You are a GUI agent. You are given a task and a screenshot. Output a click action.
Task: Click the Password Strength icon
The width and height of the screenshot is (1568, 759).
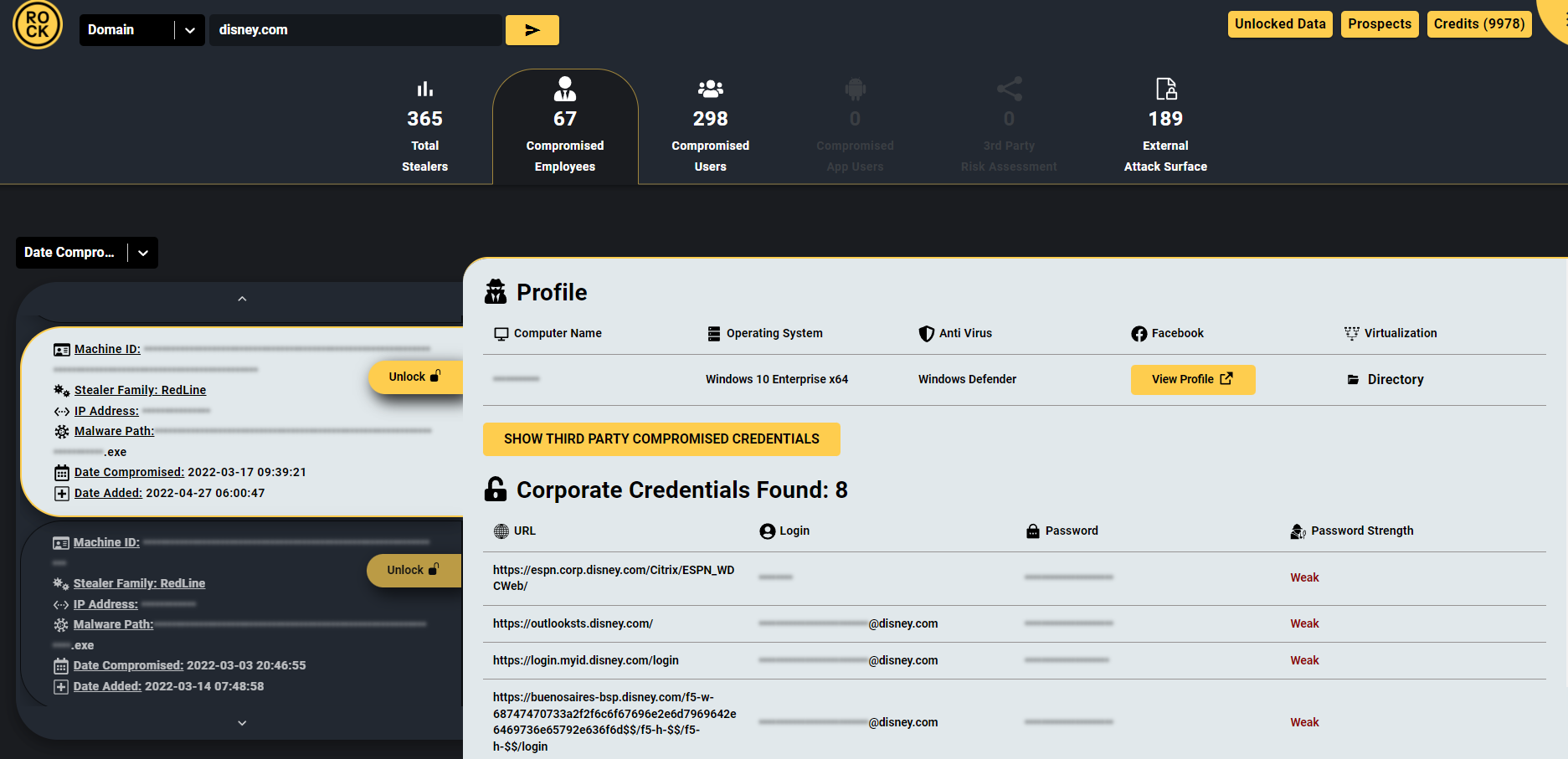click(1298, 531)
